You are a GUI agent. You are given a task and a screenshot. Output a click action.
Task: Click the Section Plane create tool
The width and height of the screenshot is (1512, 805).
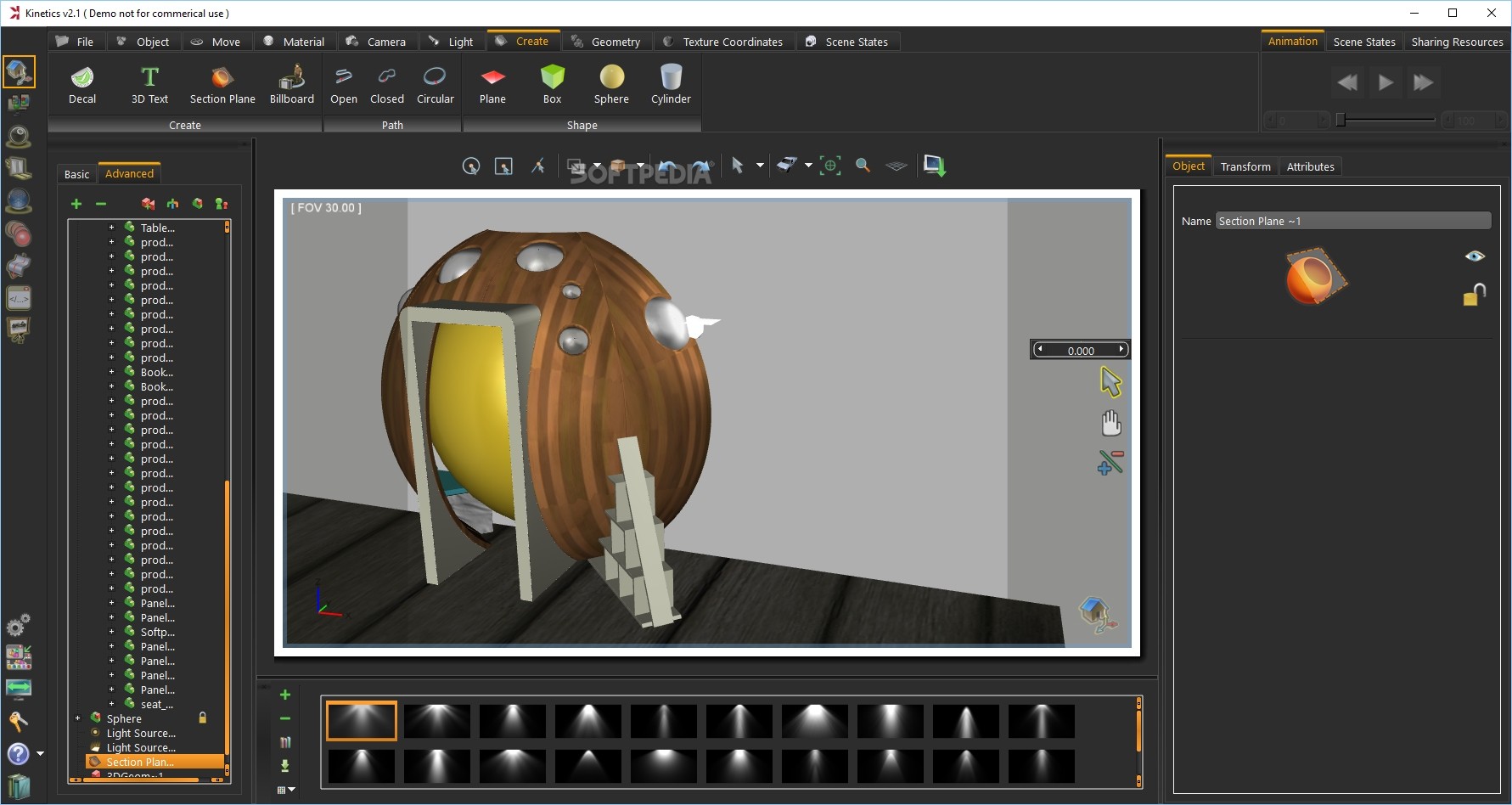(222, 85)
